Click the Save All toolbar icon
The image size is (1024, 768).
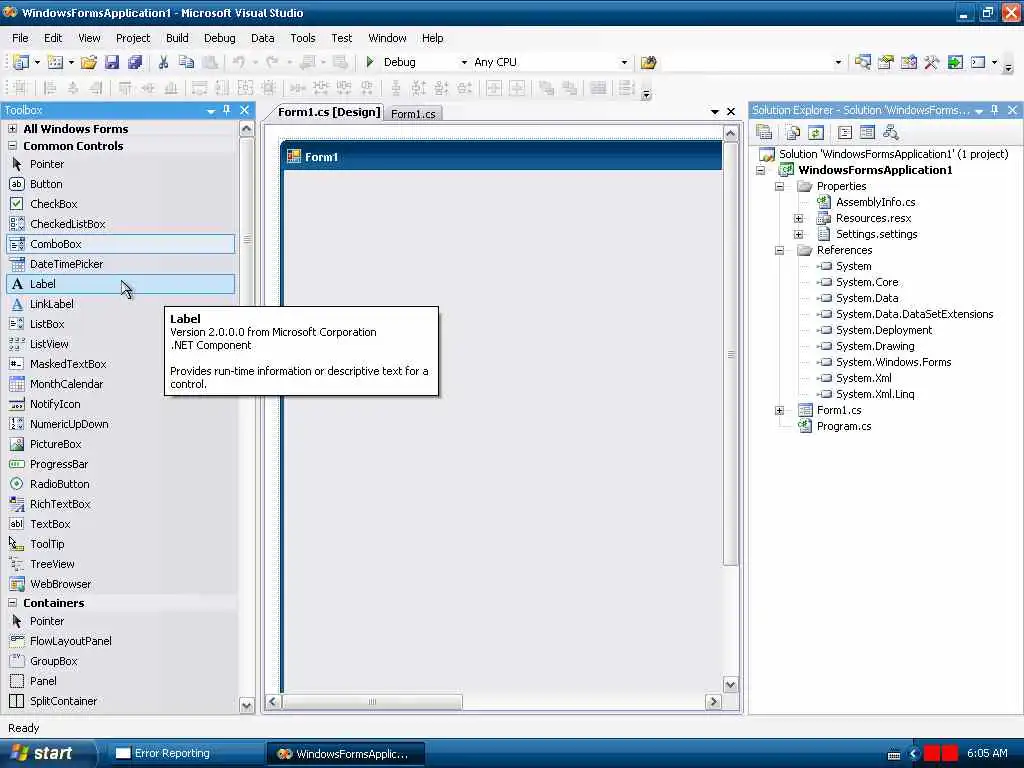pyautogui.click(x=135, y=62)
